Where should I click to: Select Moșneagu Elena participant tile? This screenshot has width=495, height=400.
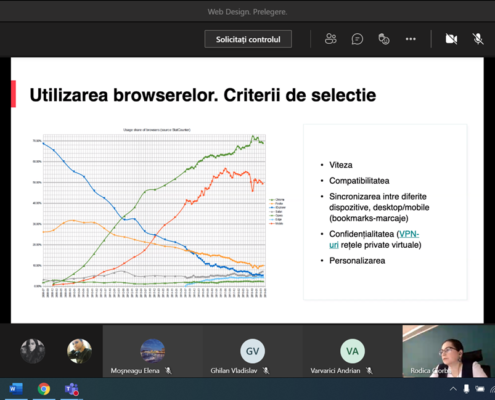coord(153,352)
